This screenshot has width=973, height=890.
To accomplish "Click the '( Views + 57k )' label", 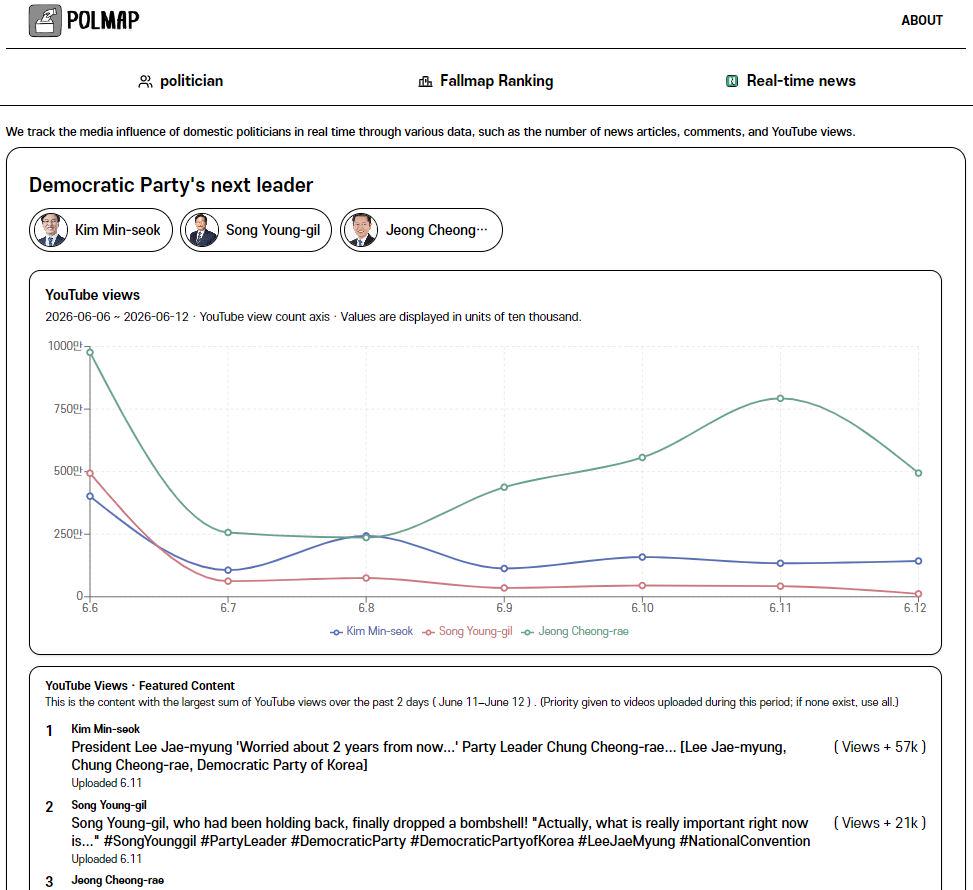I will 880,747.
